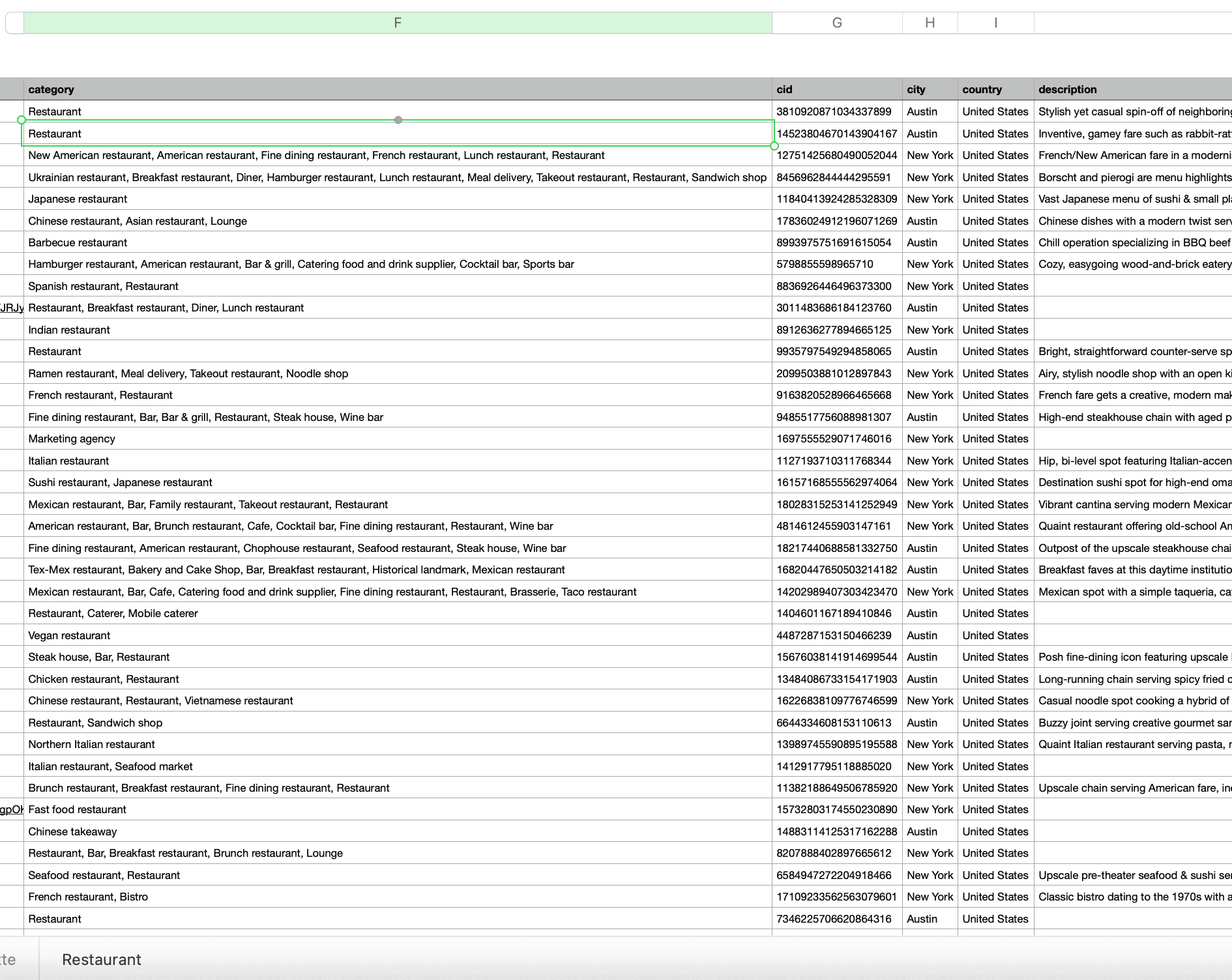Image resolution: width=1232 pixels, height=980 pixels.
Task: Select column header H
Action: [x=930, y=22]
